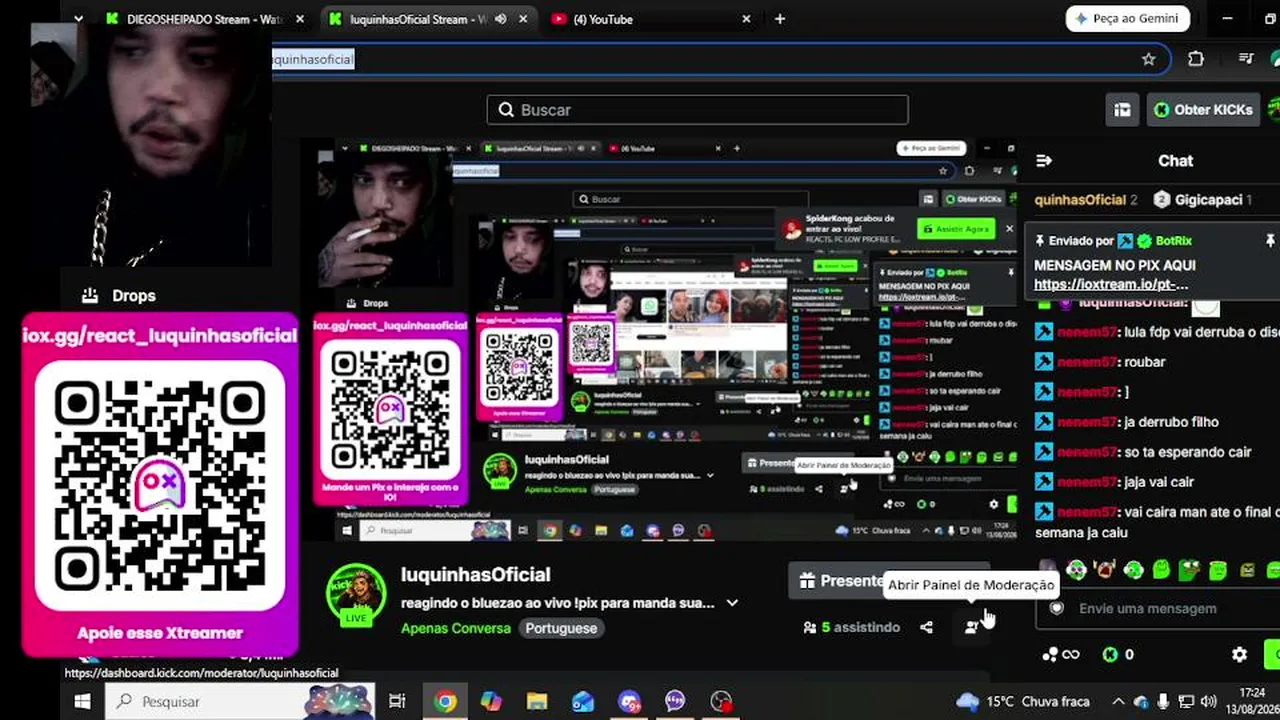The width and height of the screenshot is (1280, 720).
Task: Open Copilot from the taskbar
Action: point(491,701)
